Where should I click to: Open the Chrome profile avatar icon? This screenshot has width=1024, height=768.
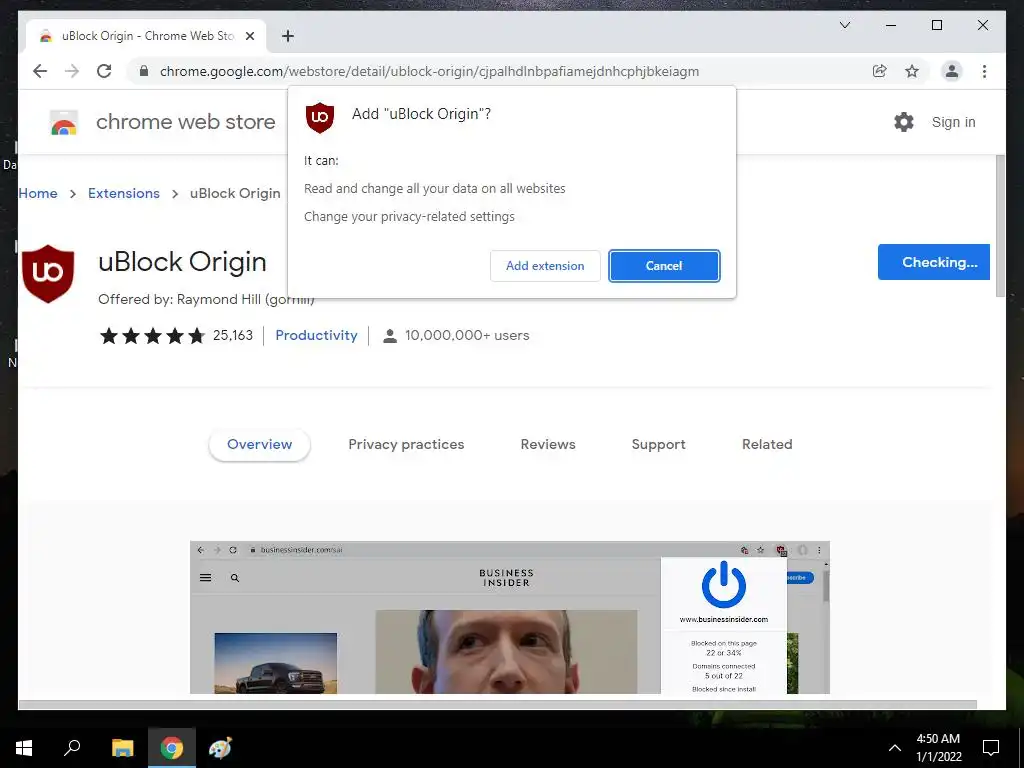952,71
